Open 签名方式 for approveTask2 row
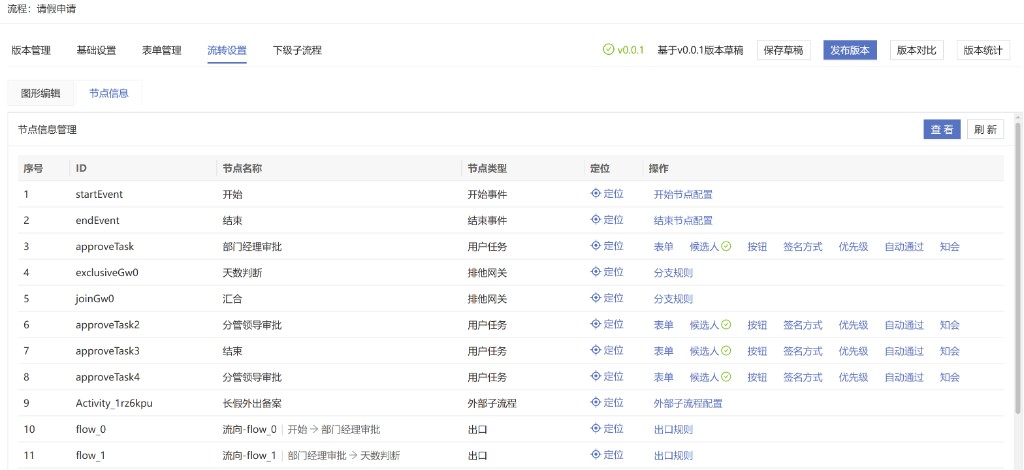The image size is (1024, 470). (x=803, y=324)
